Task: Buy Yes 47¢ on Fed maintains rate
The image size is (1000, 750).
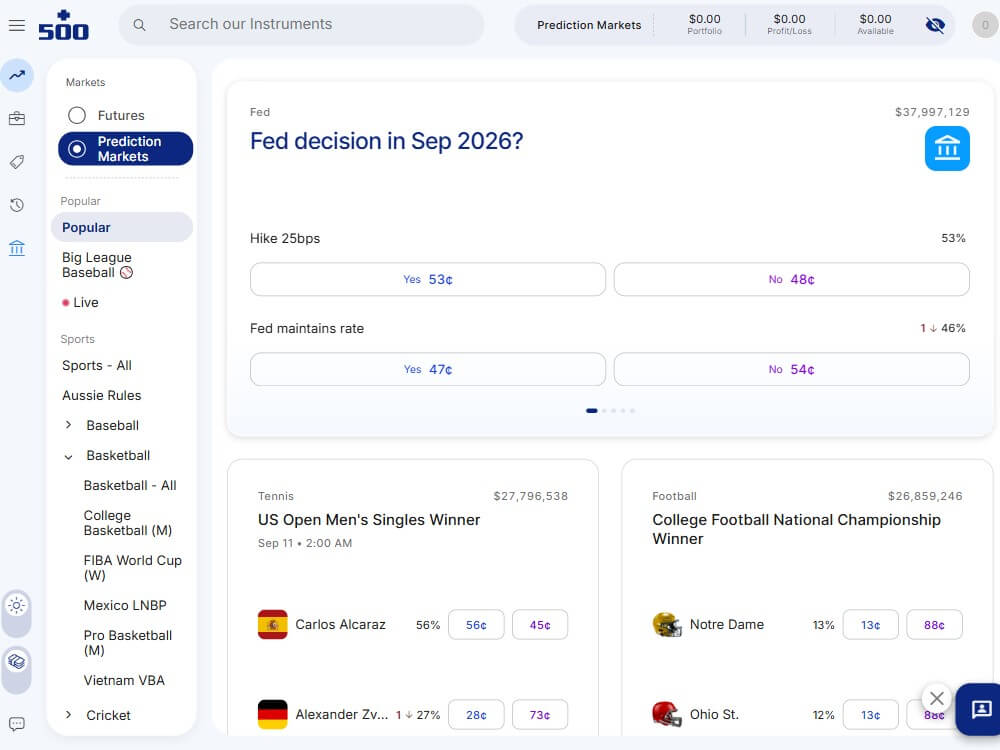Action: pos(428,369)
